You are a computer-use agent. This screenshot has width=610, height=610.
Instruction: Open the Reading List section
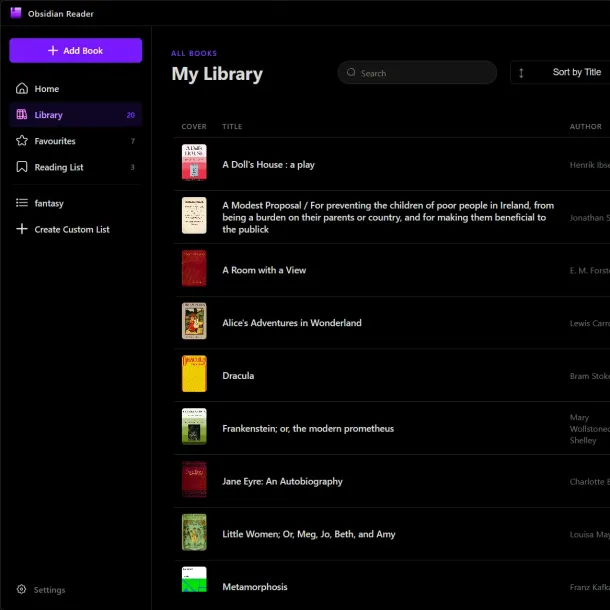[76, 167]
